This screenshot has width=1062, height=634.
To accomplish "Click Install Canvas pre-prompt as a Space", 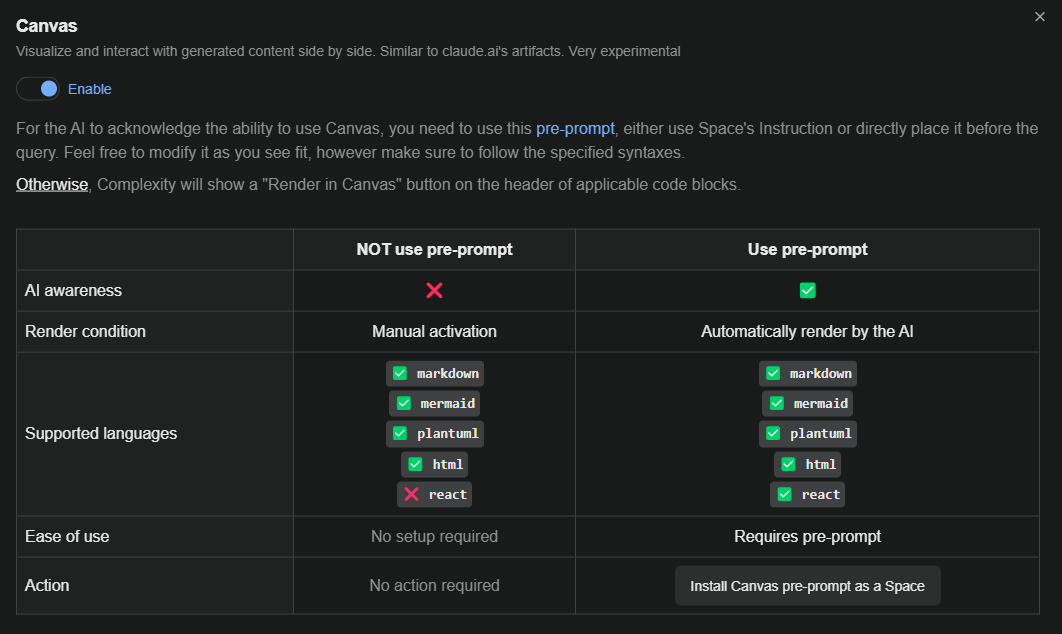I will coord(807,586).
